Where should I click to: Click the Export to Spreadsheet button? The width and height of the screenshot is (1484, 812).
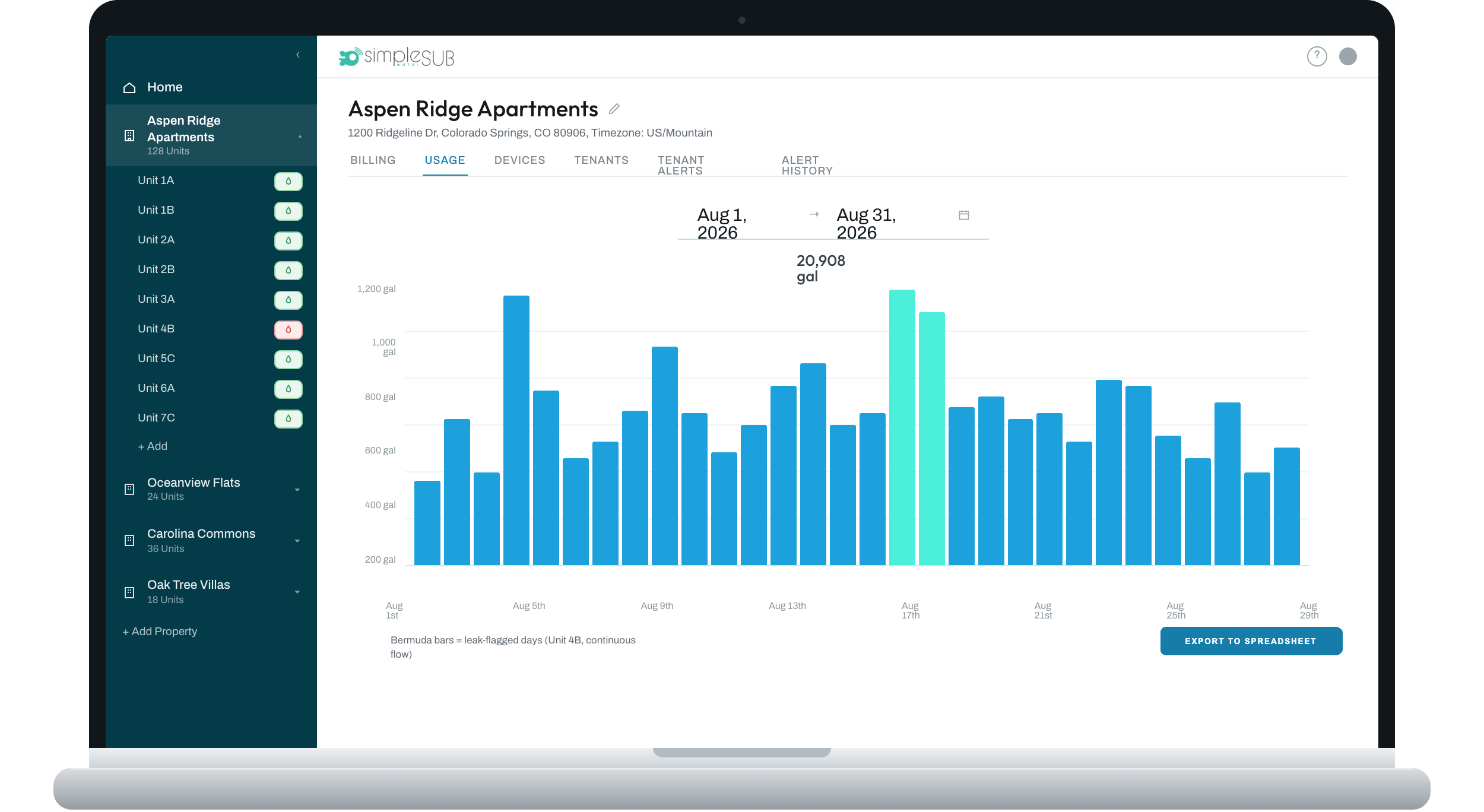1251,641
